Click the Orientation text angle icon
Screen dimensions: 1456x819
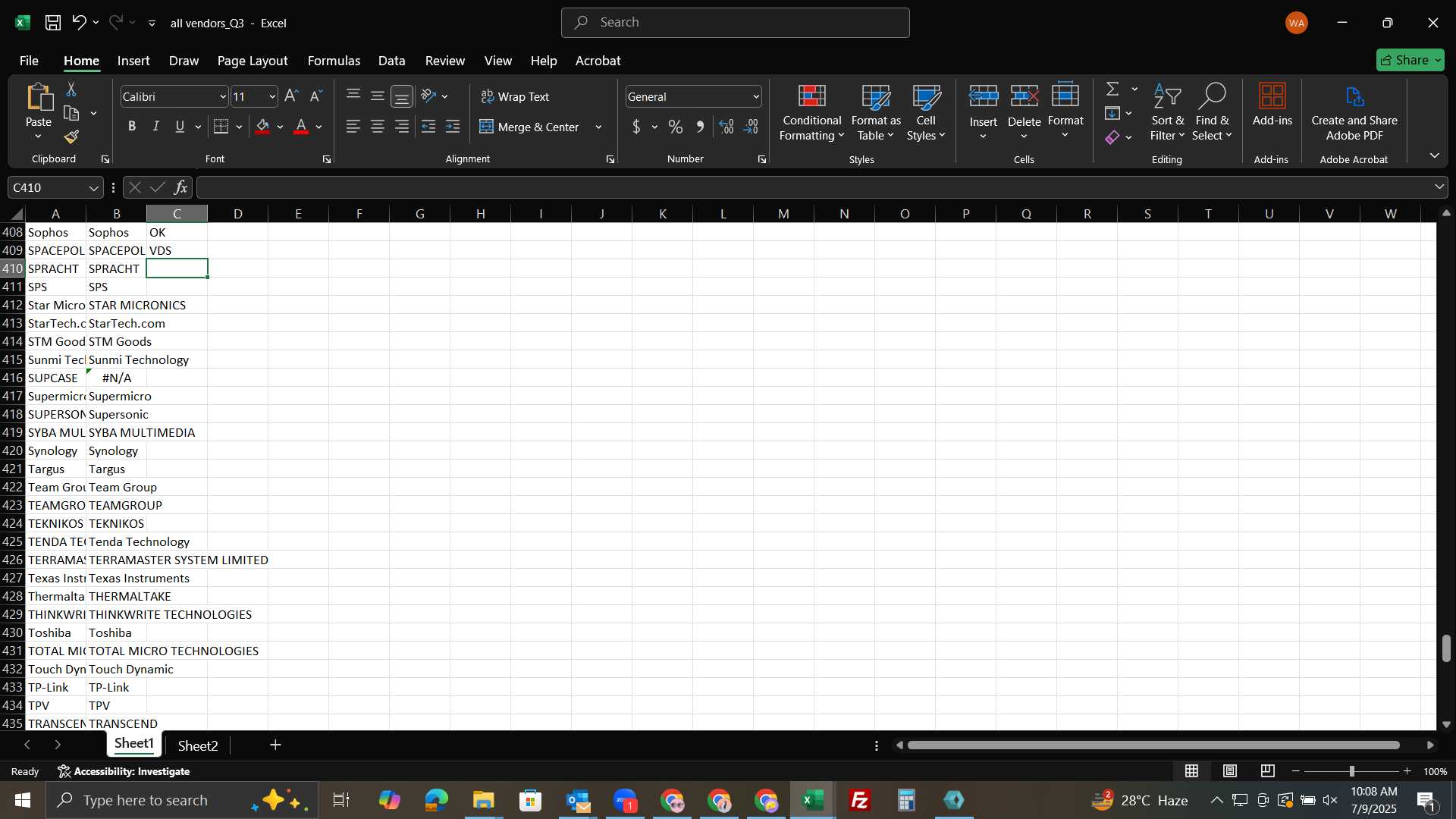coord(429,96)
